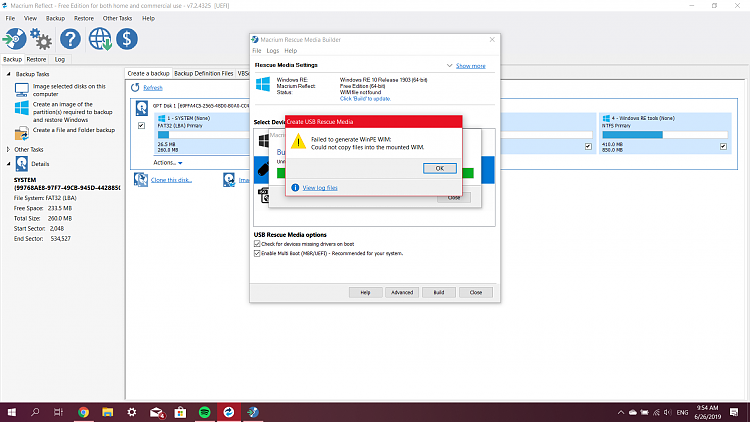Show hidden system tray icons chevron

coord(621,412)
